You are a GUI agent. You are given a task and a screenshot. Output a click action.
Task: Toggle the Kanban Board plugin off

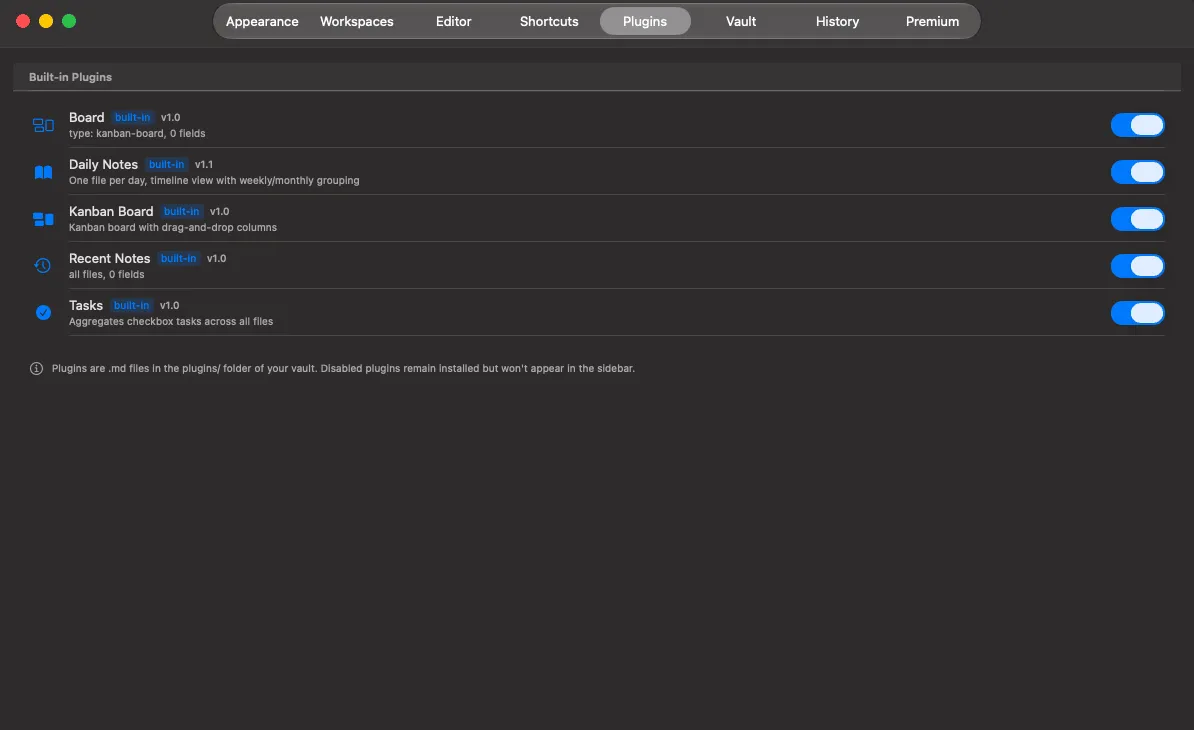tap(1138, 219)
